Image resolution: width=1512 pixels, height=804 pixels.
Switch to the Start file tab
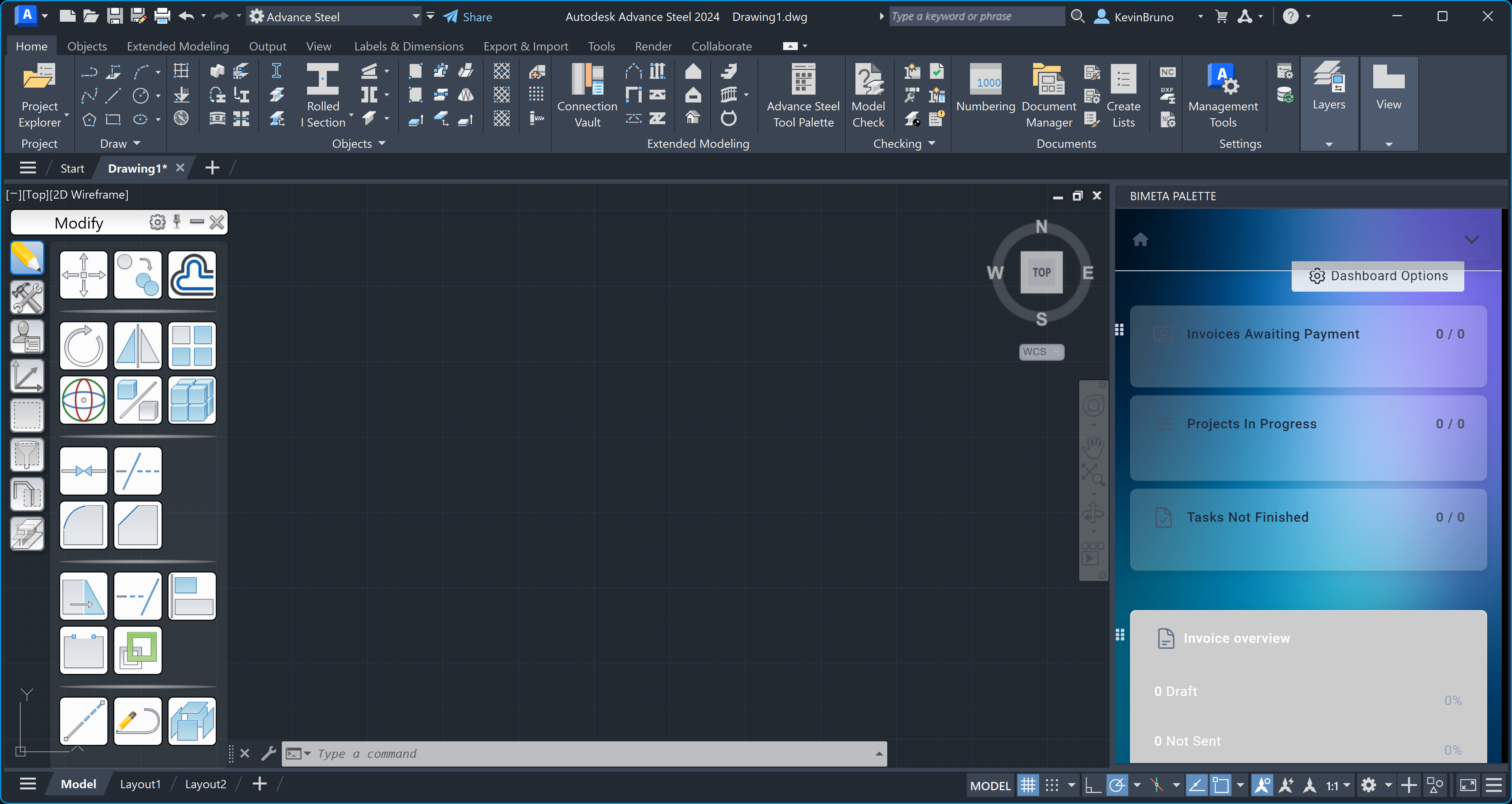tap(72, 168)
